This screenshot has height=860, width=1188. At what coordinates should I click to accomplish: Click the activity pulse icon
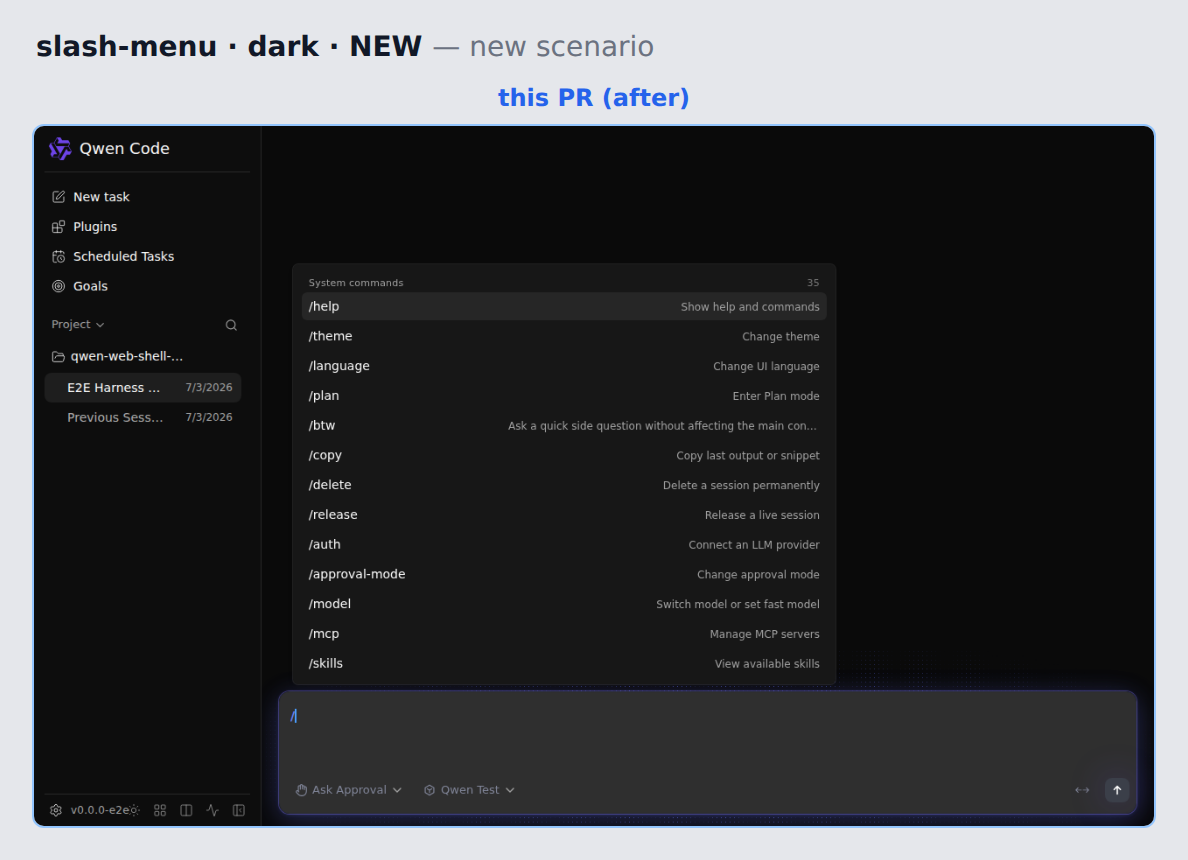click(213, 810)
